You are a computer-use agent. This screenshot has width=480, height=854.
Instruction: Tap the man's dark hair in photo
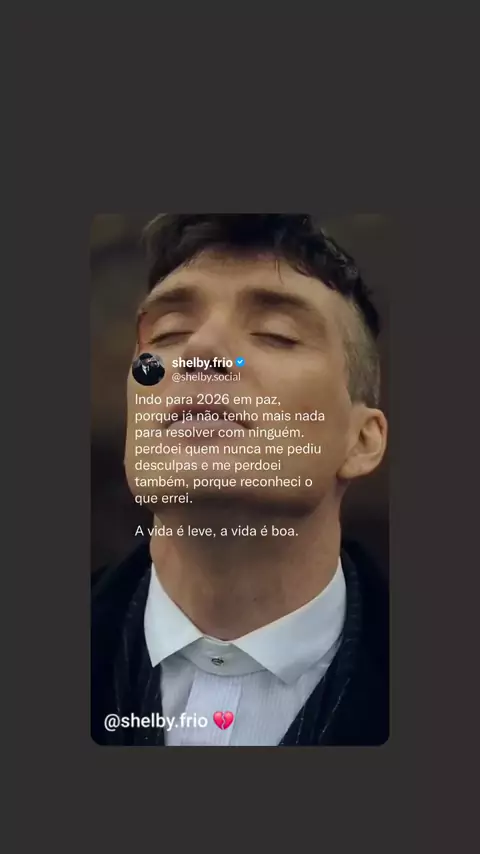[262, 245]
